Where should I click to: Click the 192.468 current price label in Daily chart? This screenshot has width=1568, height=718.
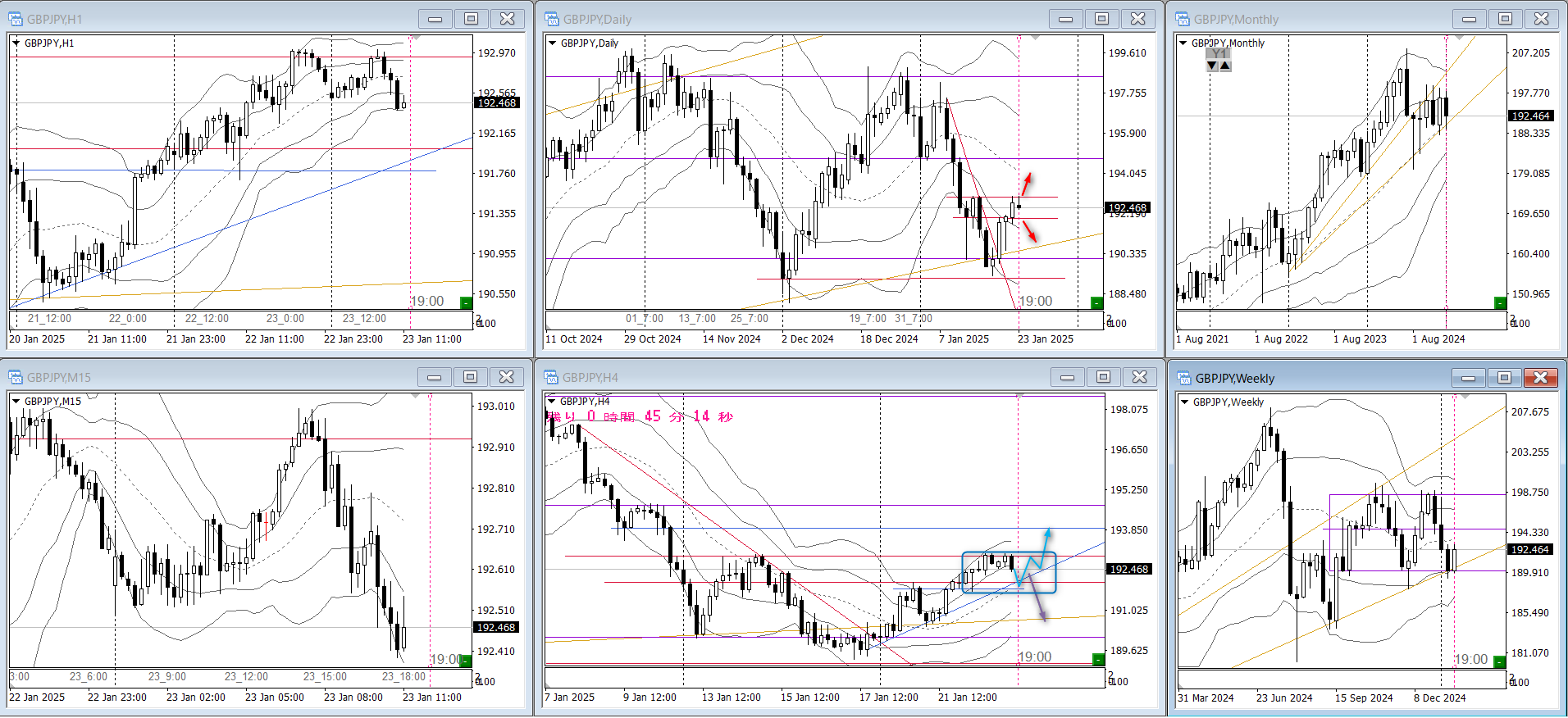tap(1128, 207)
